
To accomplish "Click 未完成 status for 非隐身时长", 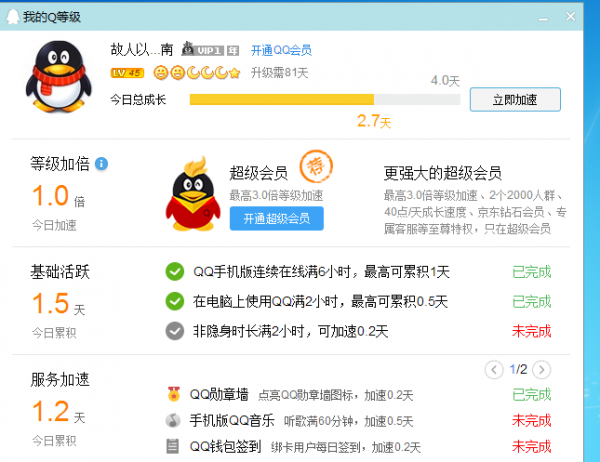I will tap(532, 331).
